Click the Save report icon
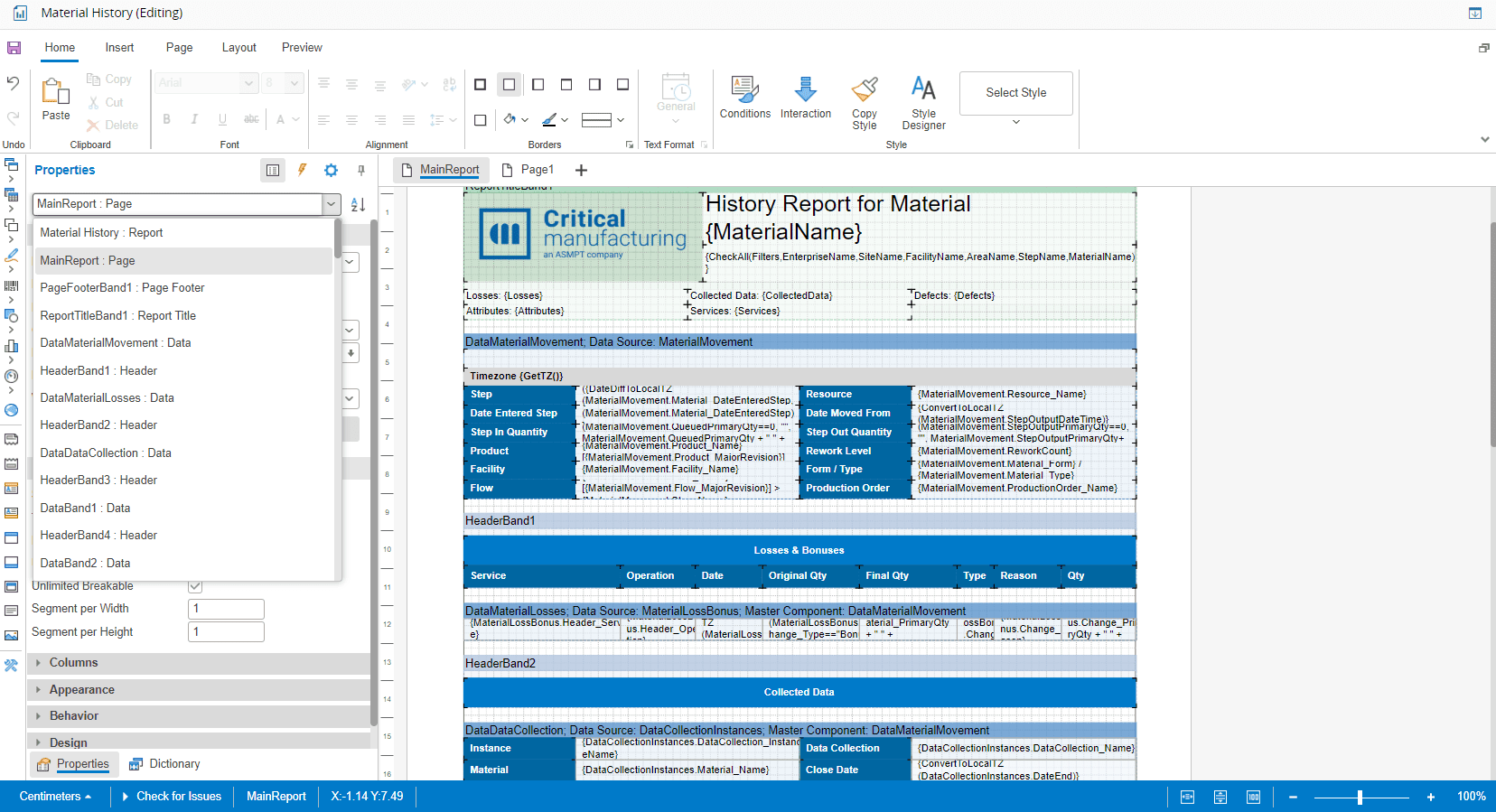Image resolution: width=1496 pixels, height=812 pixels. (14, 48)
